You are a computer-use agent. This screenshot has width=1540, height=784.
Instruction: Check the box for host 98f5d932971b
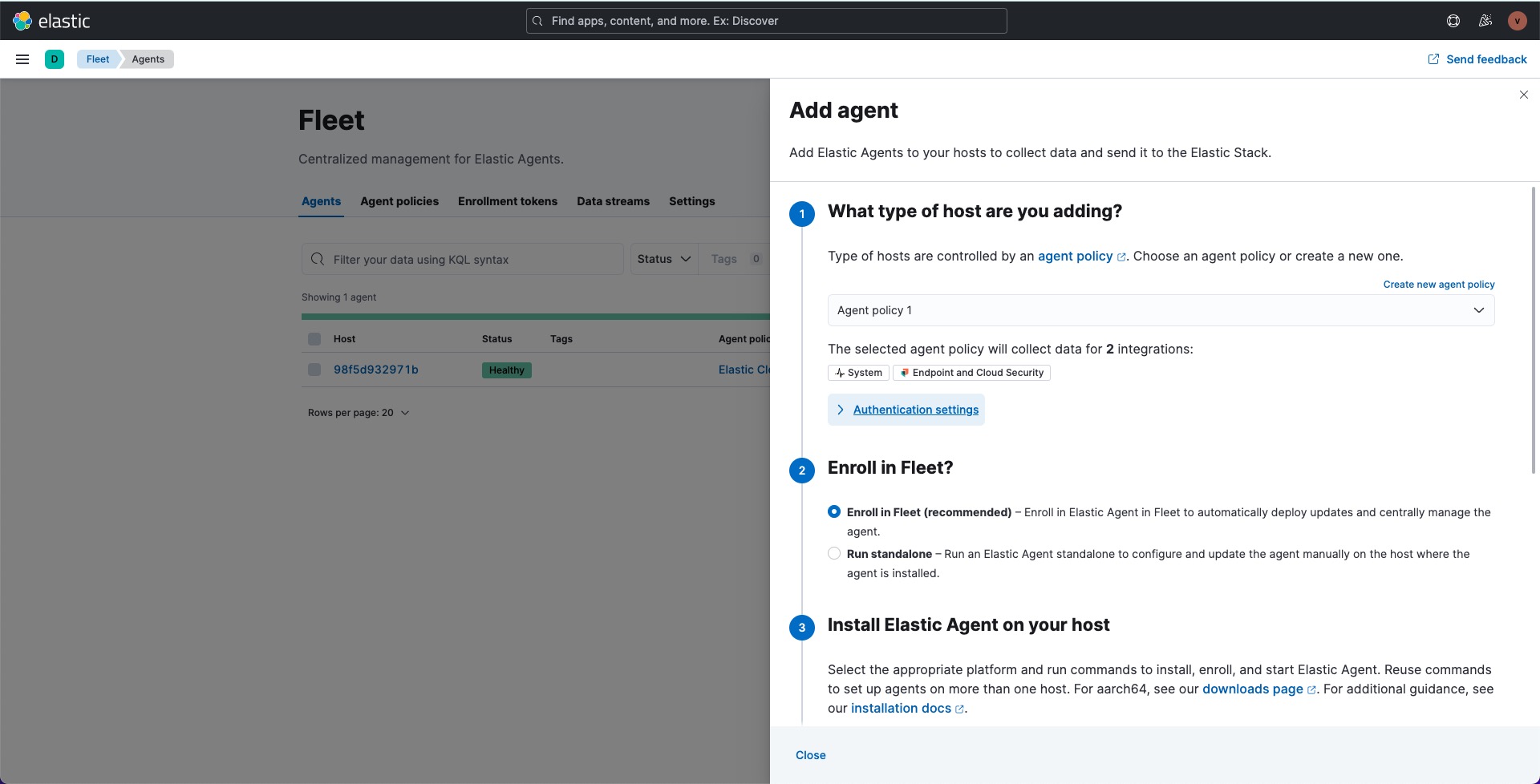(314, 370)
